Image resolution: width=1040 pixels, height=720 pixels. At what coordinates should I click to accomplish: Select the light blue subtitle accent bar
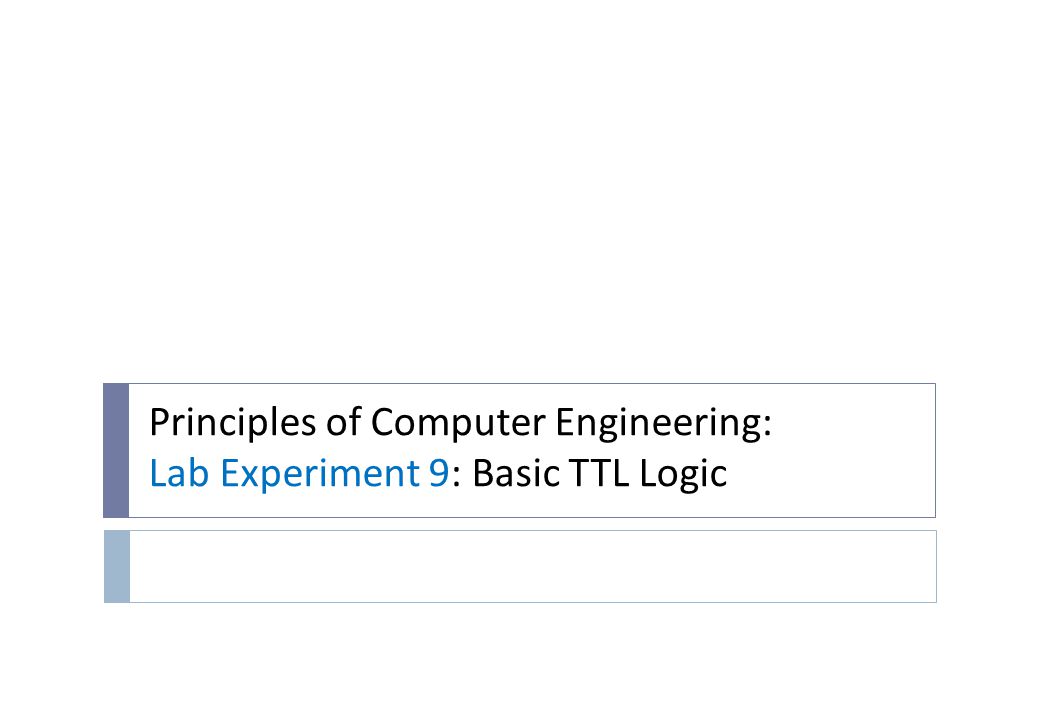click(117, 566)
